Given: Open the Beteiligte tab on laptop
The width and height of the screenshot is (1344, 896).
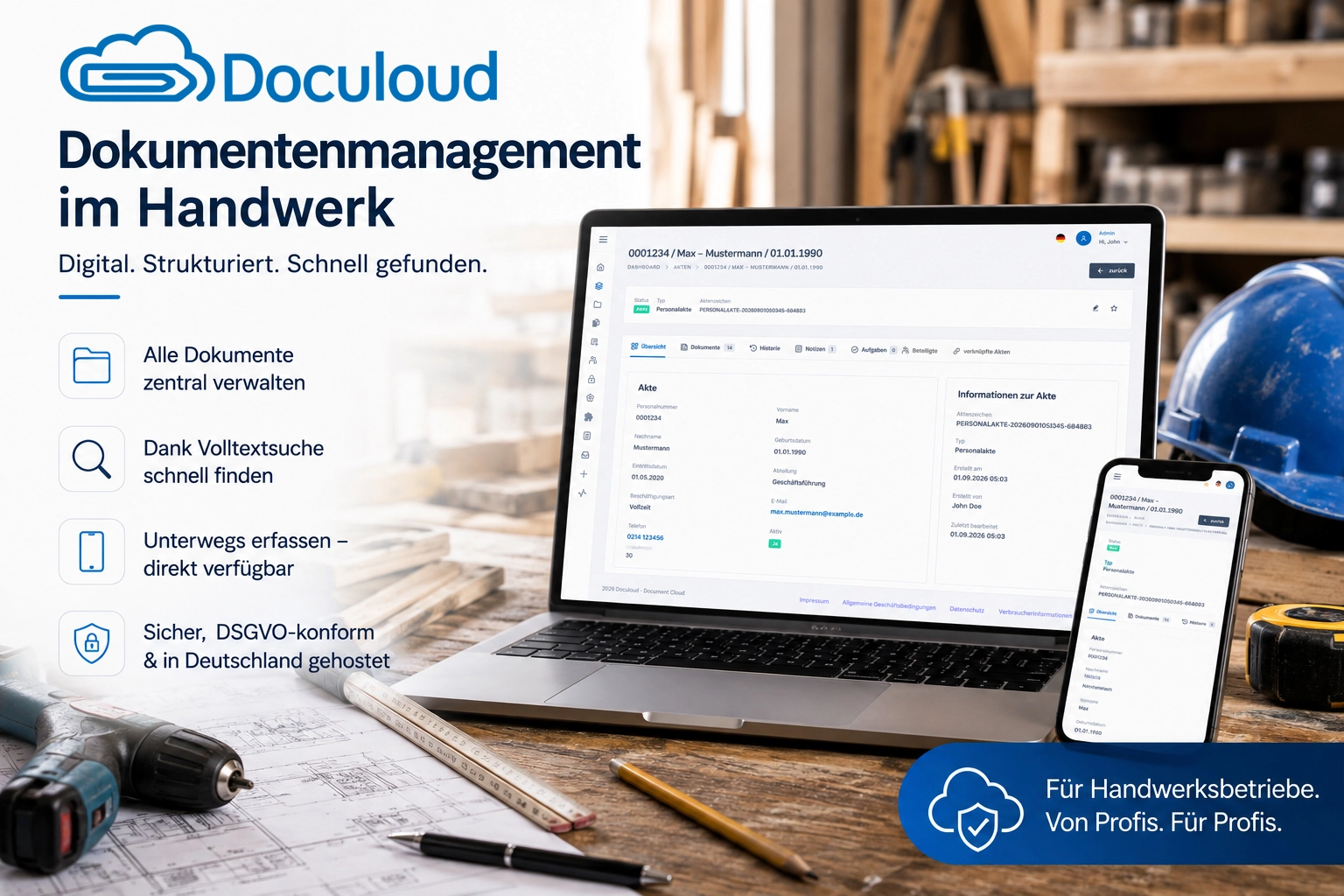Looking at the screenshot, I should click(x=920, y=351).
